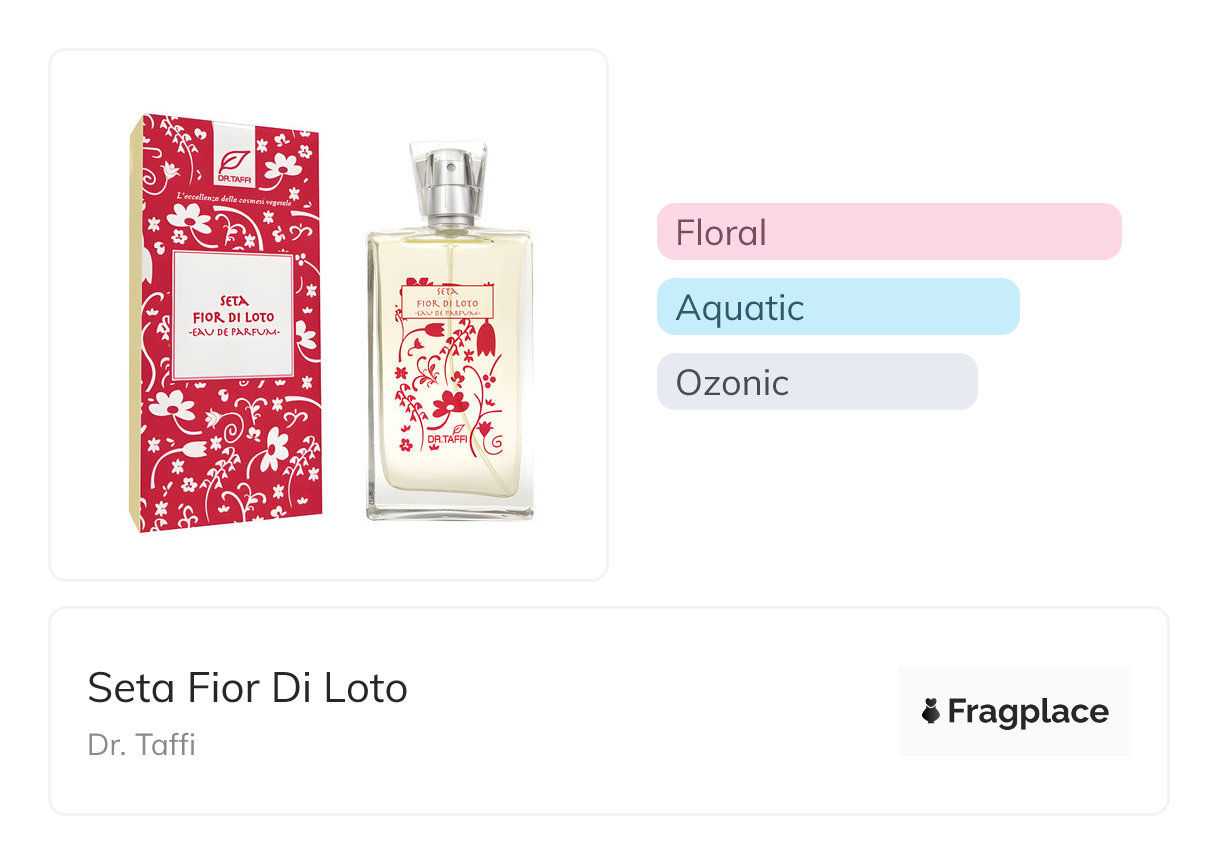Click the white label on the red box

[232, 316]
